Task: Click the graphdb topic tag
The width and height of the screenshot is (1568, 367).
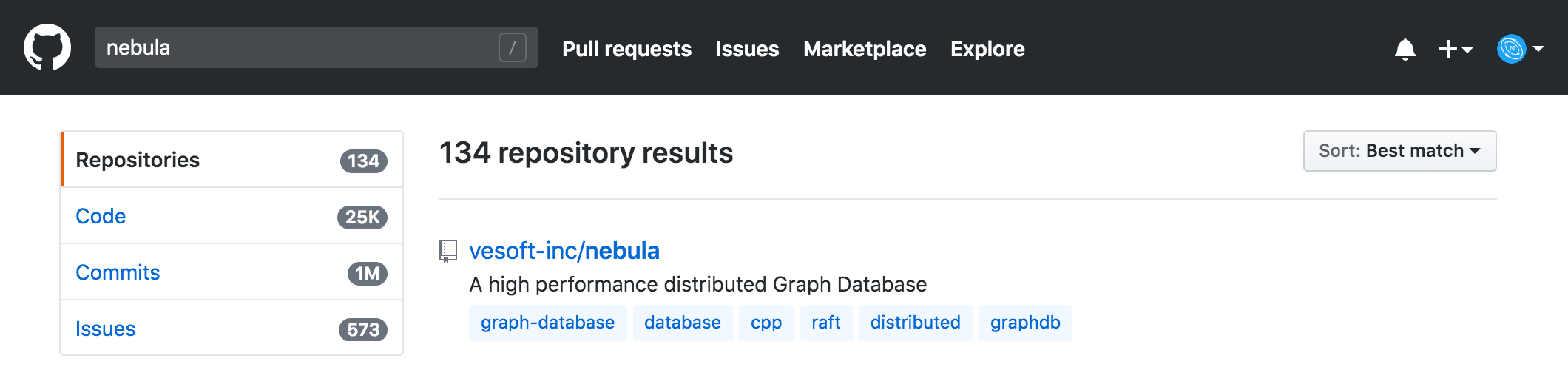Action: pos(1024,323)
